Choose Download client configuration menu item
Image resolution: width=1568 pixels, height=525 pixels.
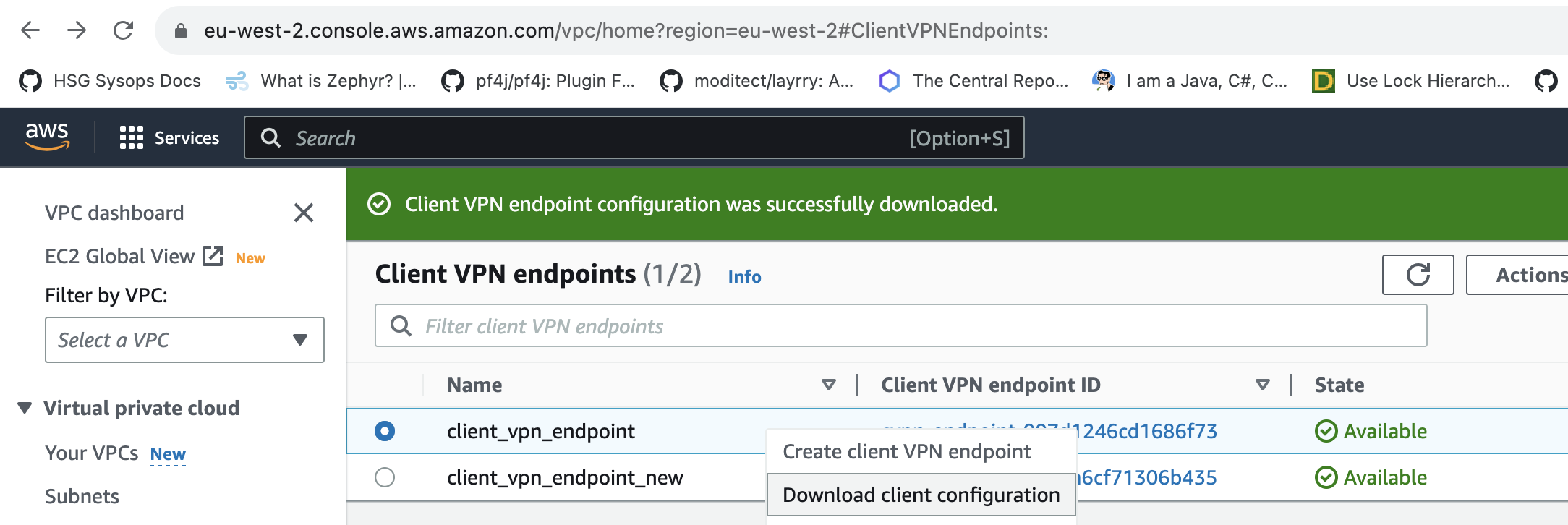pyautogui.click(x=921, y=495)
